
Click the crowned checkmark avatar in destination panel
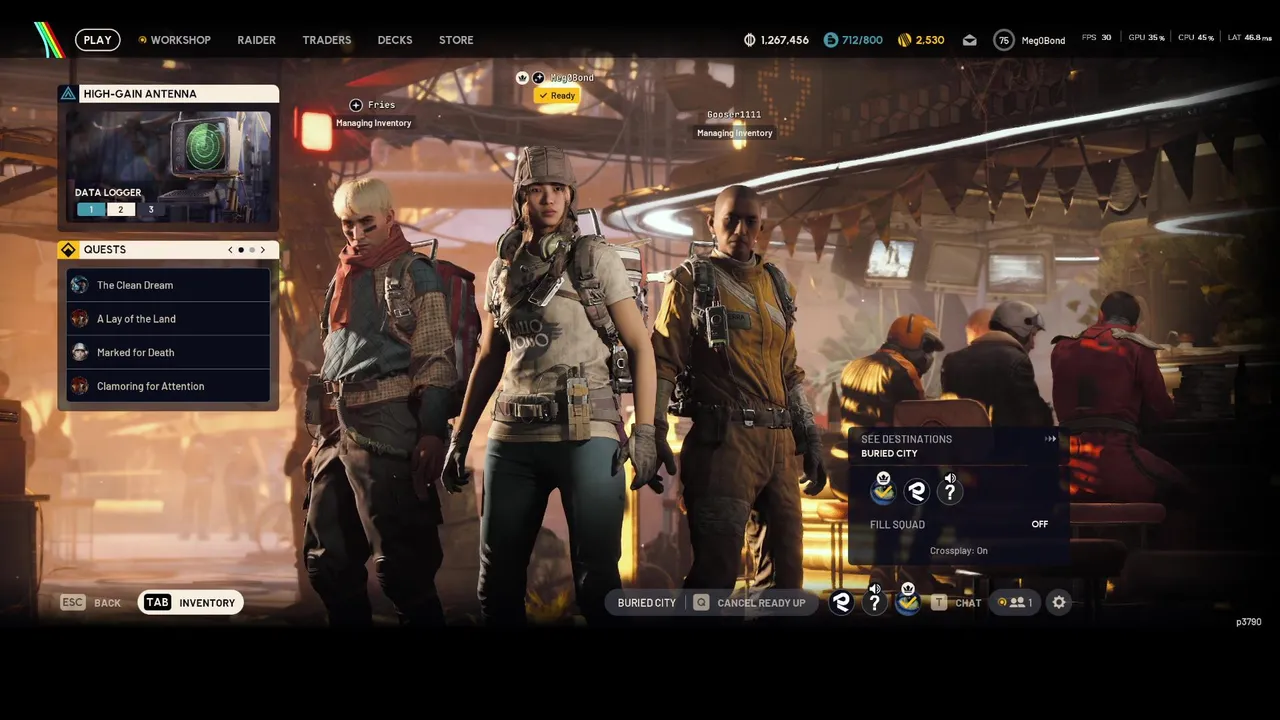click(x=883, y=489)
